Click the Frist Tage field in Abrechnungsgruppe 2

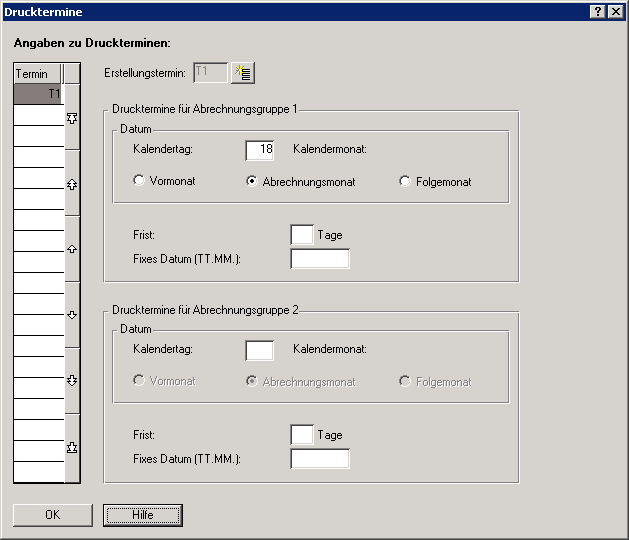coord(302,434)
